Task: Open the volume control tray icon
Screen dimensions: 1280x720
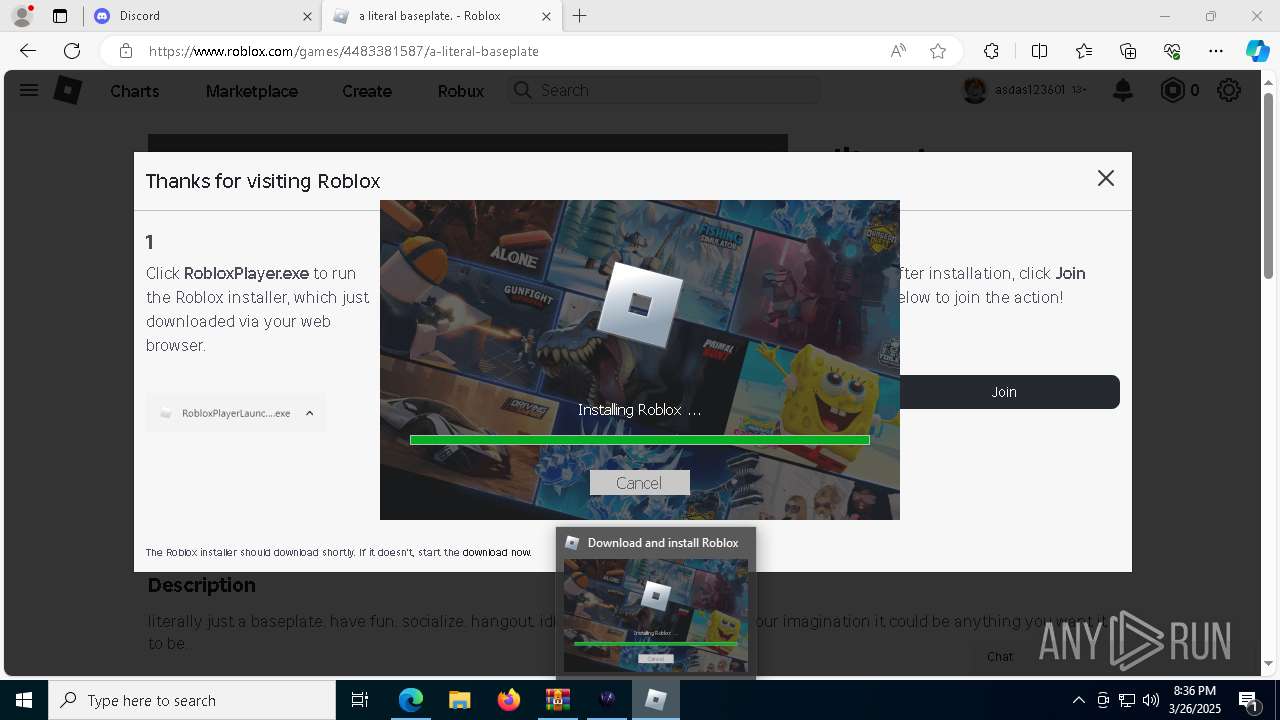Action: 1151,700
